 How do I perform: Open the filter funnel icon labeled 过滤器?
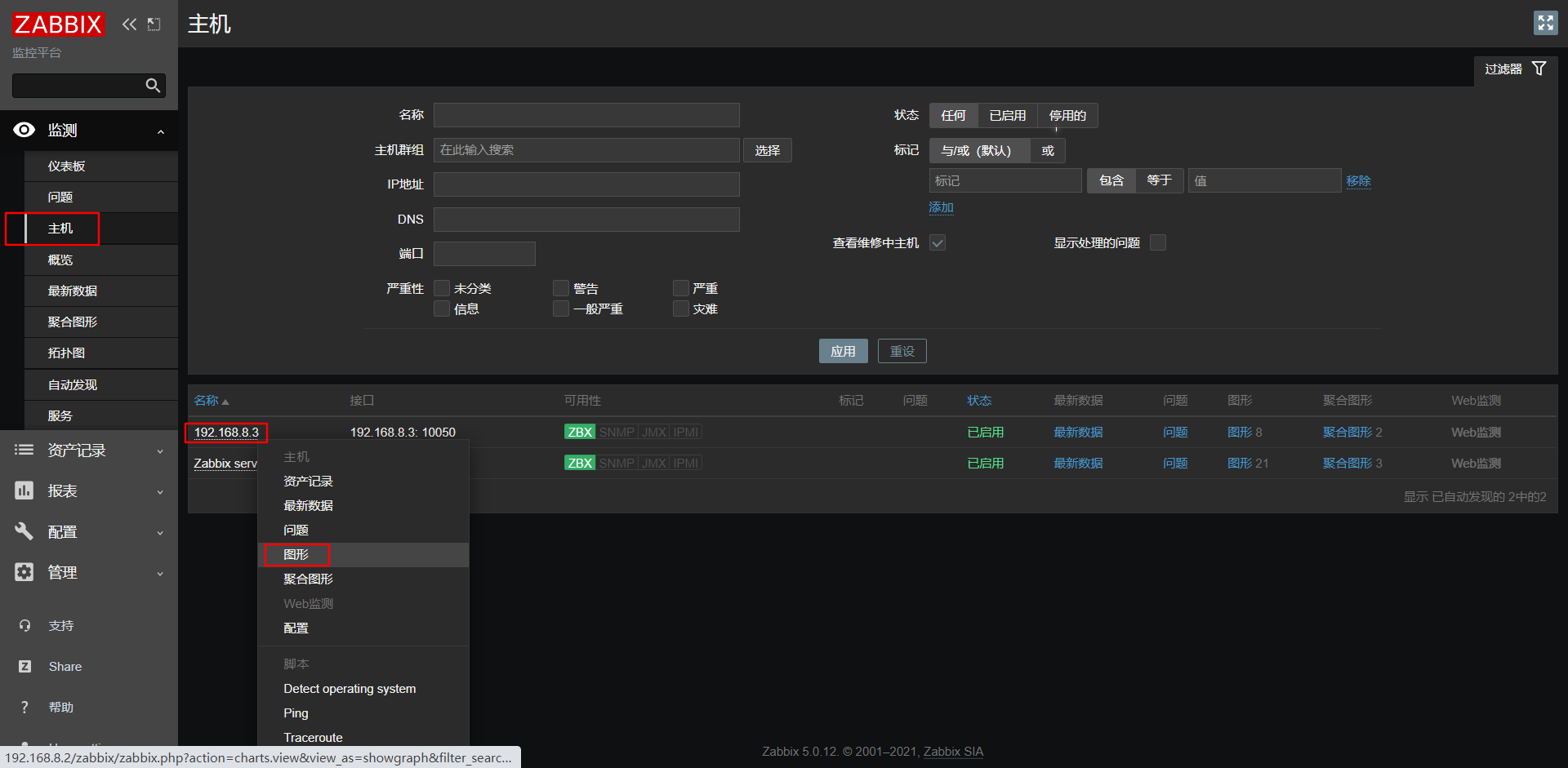click(1539, 69)
